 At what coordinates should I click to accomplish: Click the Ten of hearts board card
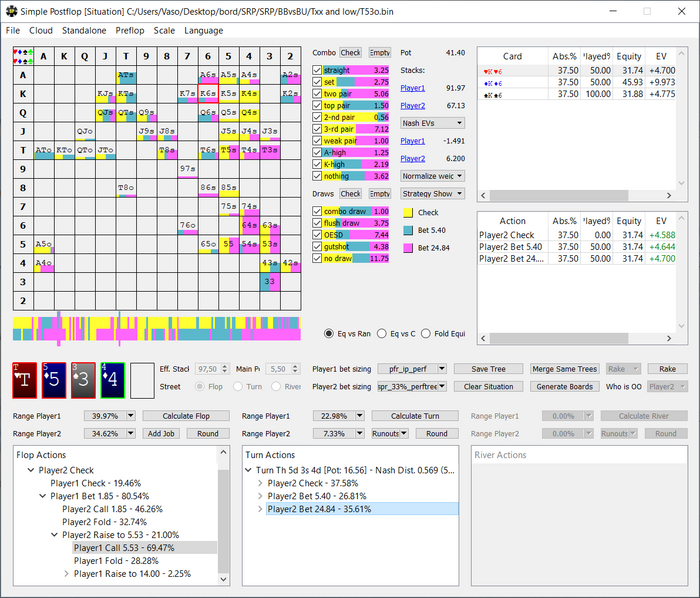(x=26, y=381)
